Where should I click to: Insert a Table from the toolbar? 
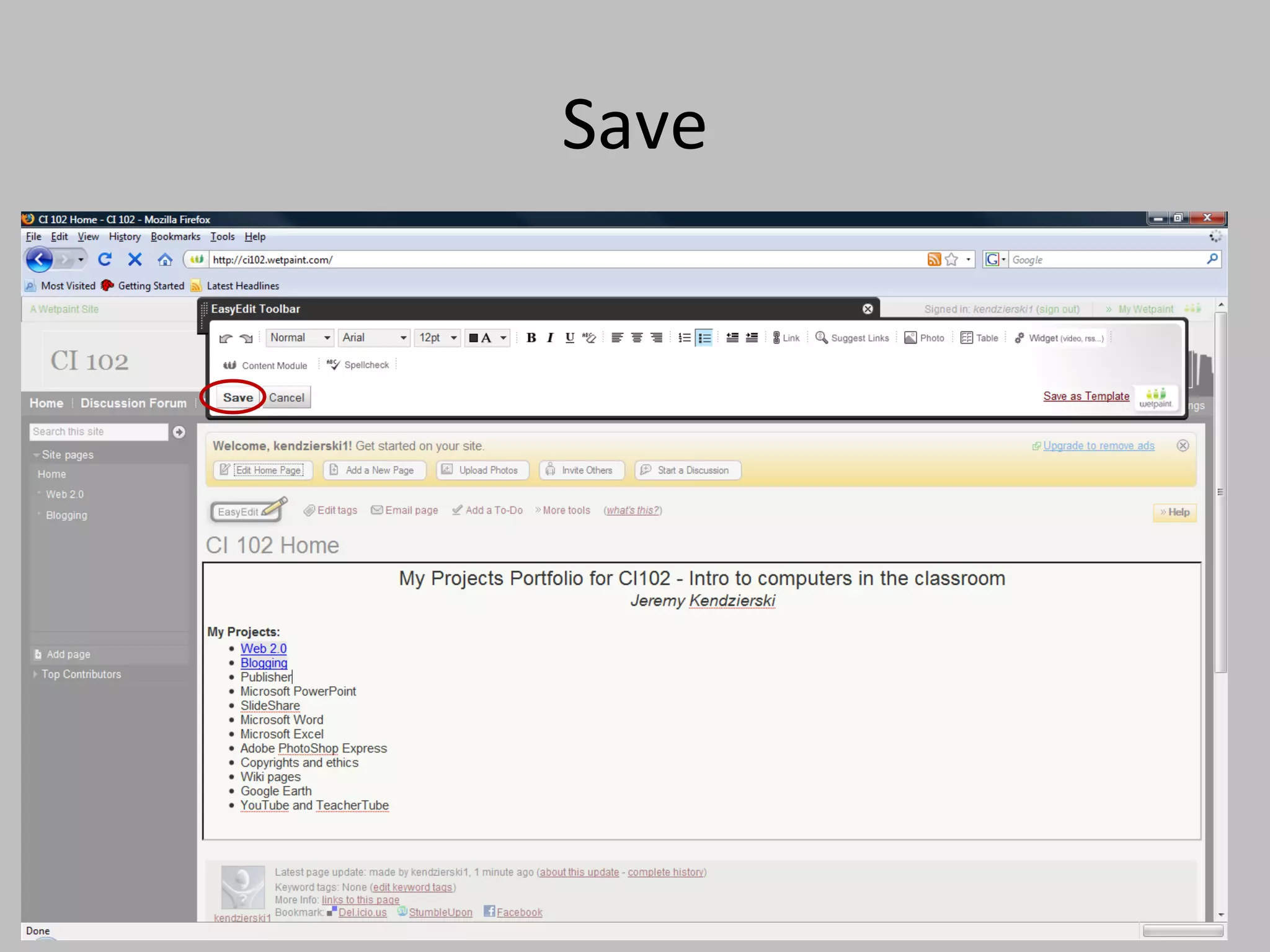tap(979, 338)
